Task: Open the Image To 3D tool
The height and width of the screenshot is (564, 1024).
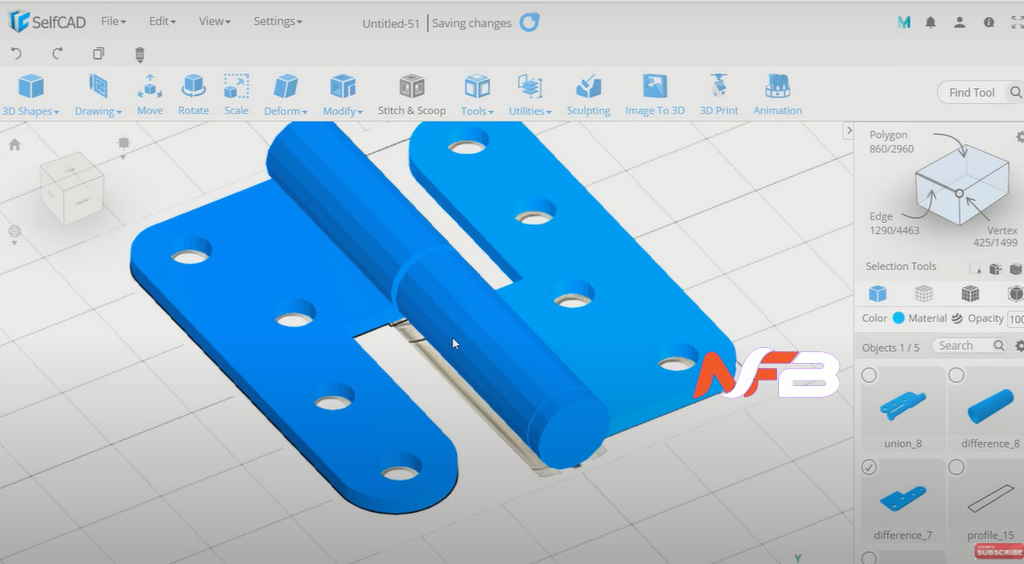Action: click(x=654, y=95)
